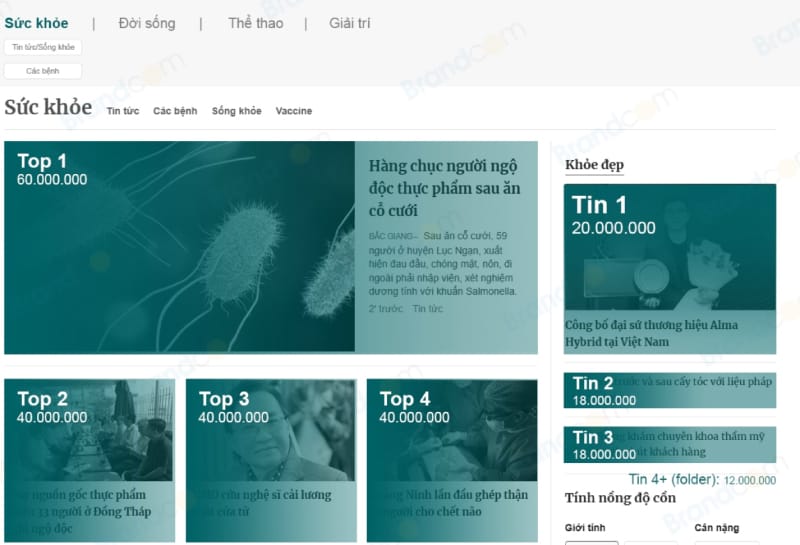This screenshot has width=800, height=545.
Task: Go to the Giải trí navigation tab
Action: point(350,23)
